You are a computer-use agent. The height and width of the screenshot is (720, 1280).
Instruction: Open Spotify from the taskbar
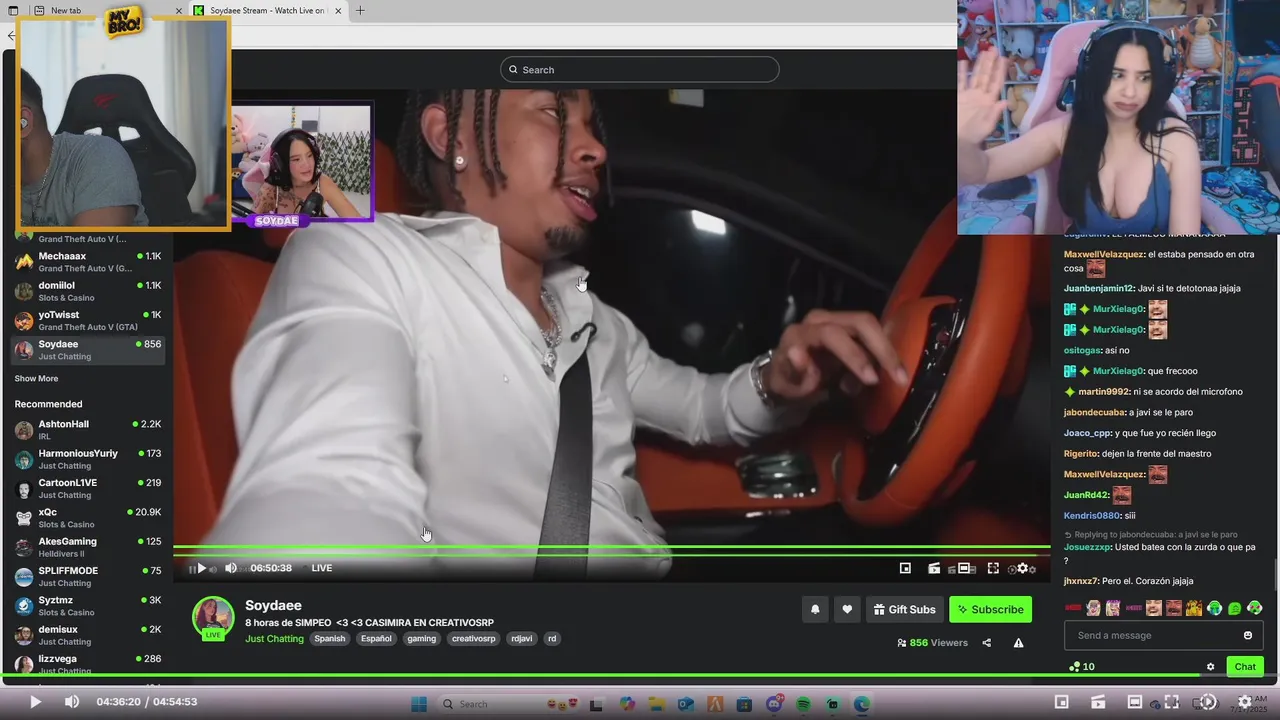click(x=804, y=704)
